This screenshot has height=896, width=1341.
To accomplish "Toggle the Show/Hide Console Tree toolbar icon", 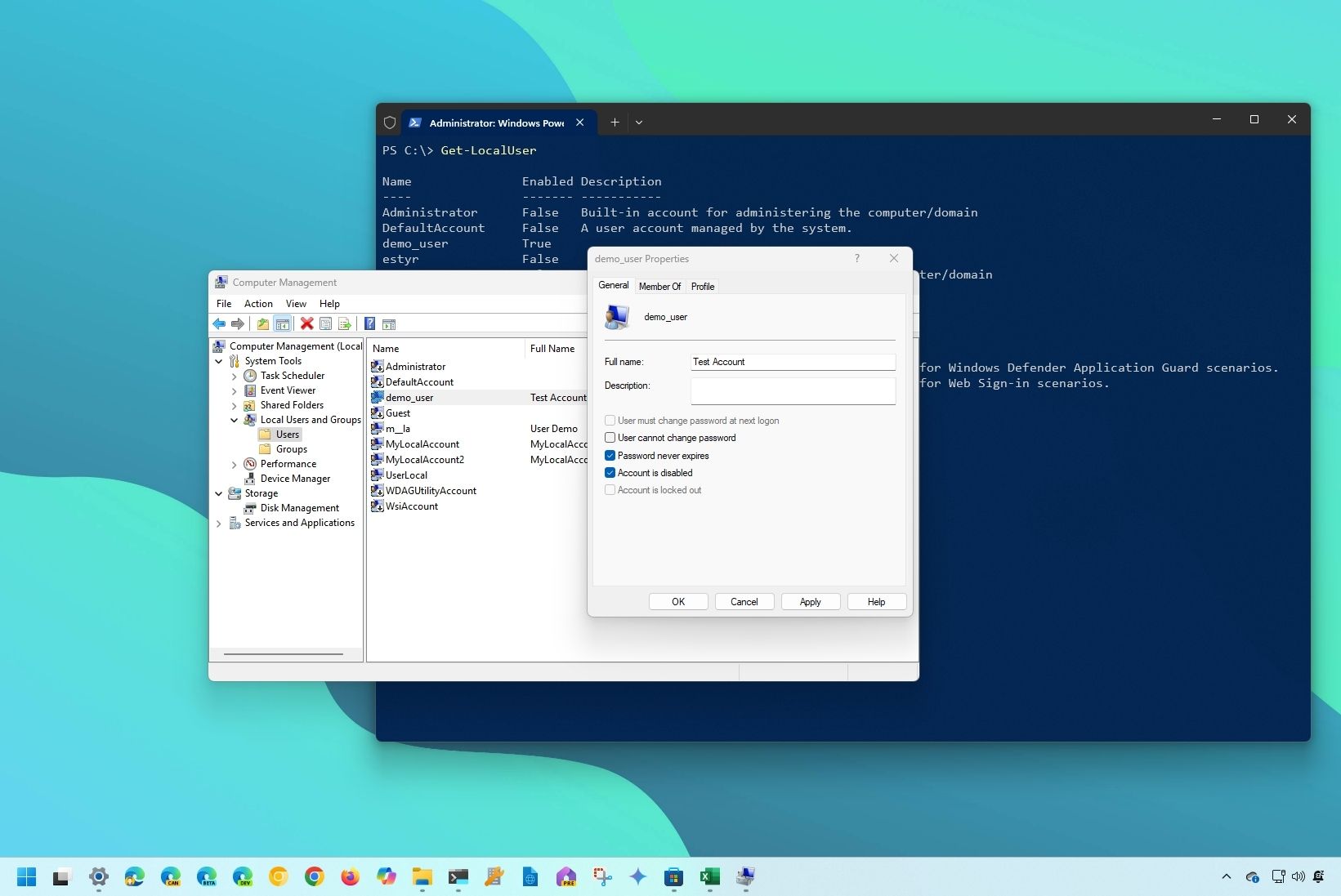I will click(x=283, y=324).
